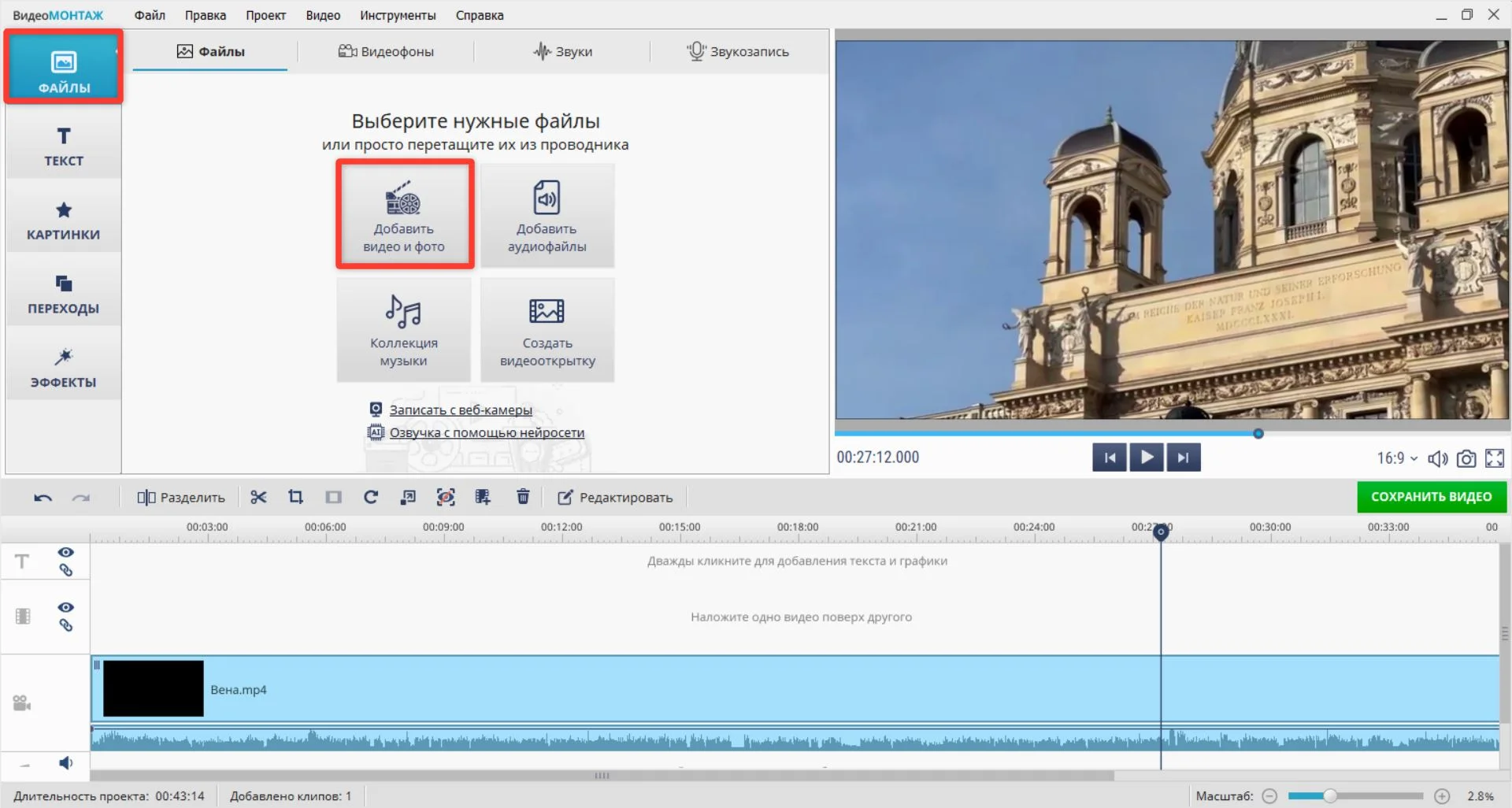Open Записать с веб-камеры link

(x=461, y=410)
